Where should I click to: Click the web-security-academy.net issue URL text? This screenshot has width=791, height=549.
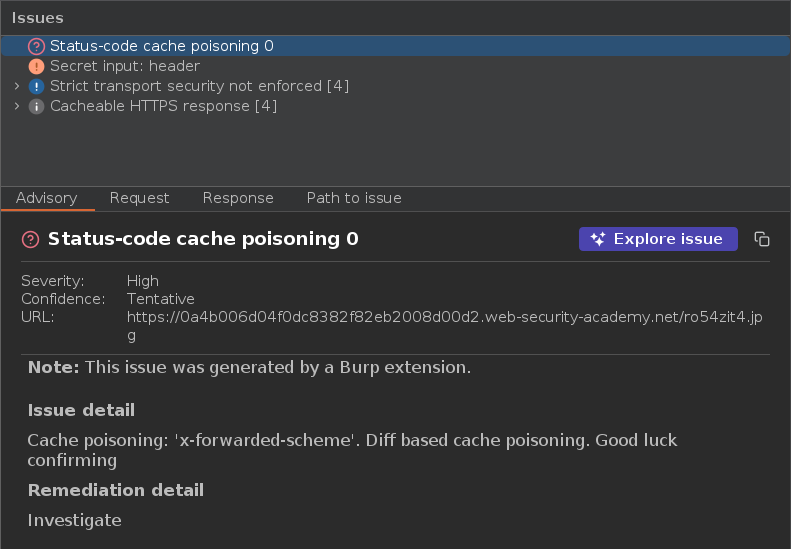point(444,318)
